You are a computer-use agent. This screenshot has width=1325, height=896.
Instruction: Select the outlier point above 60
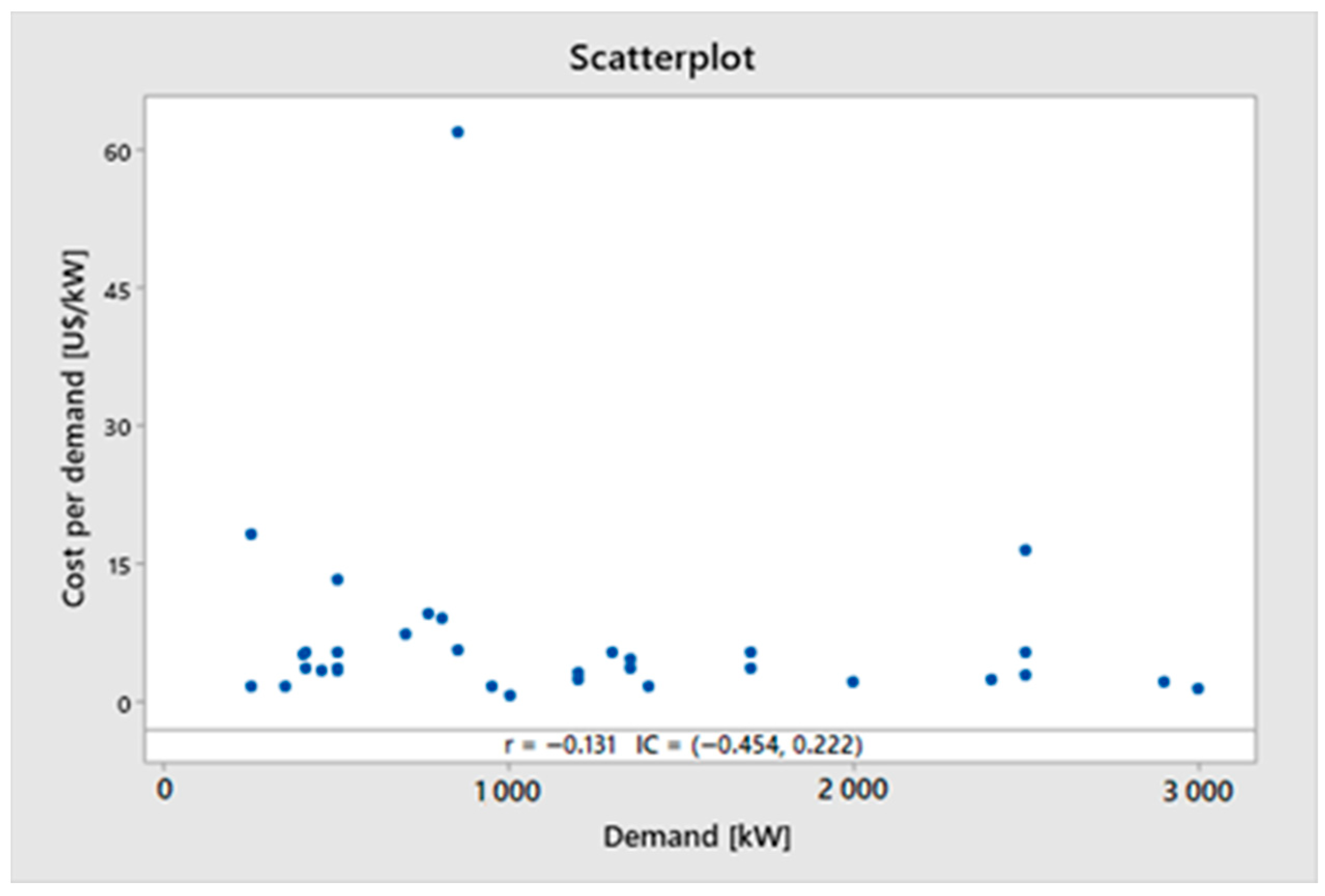coord(457,132)
